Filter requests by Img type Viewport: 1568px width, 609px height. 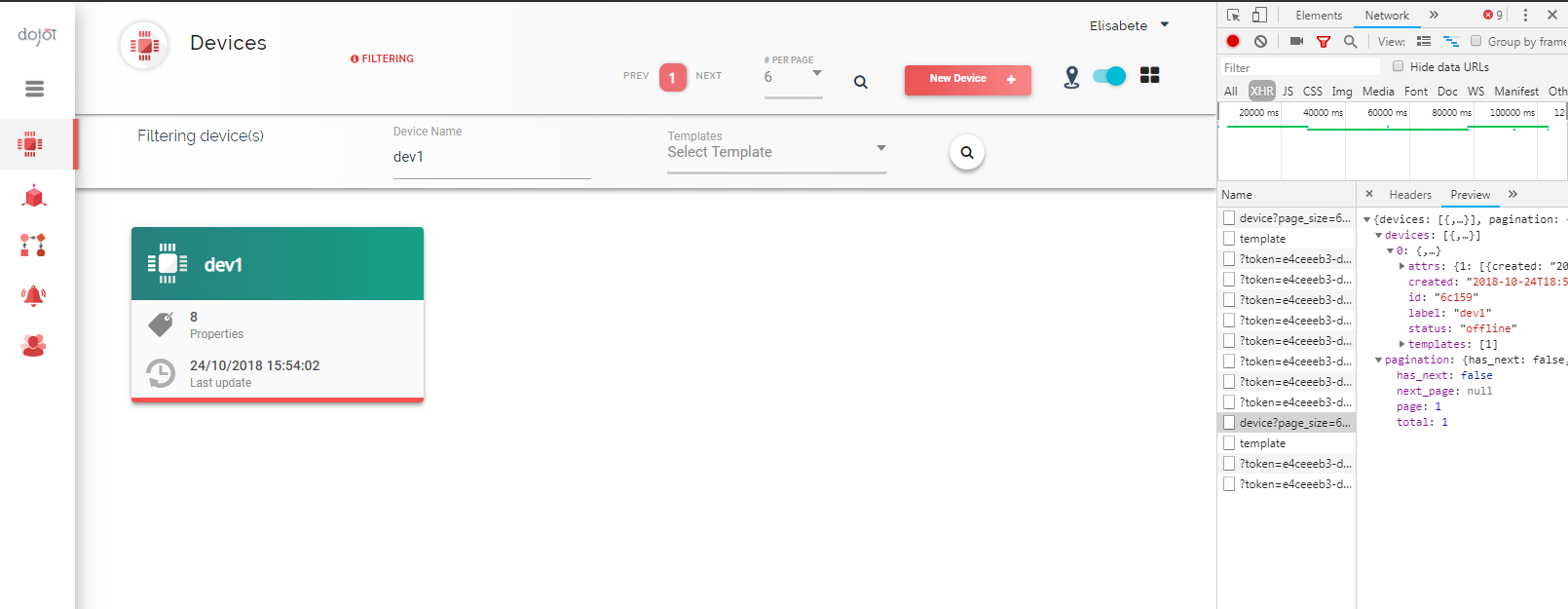[1342, 91]
